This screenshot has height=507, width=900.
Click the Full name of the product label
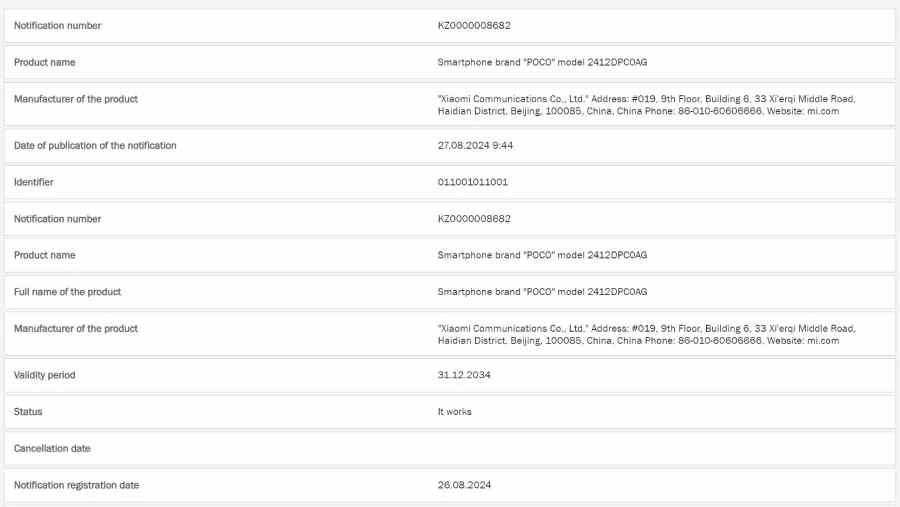click(x=67, y=292)
